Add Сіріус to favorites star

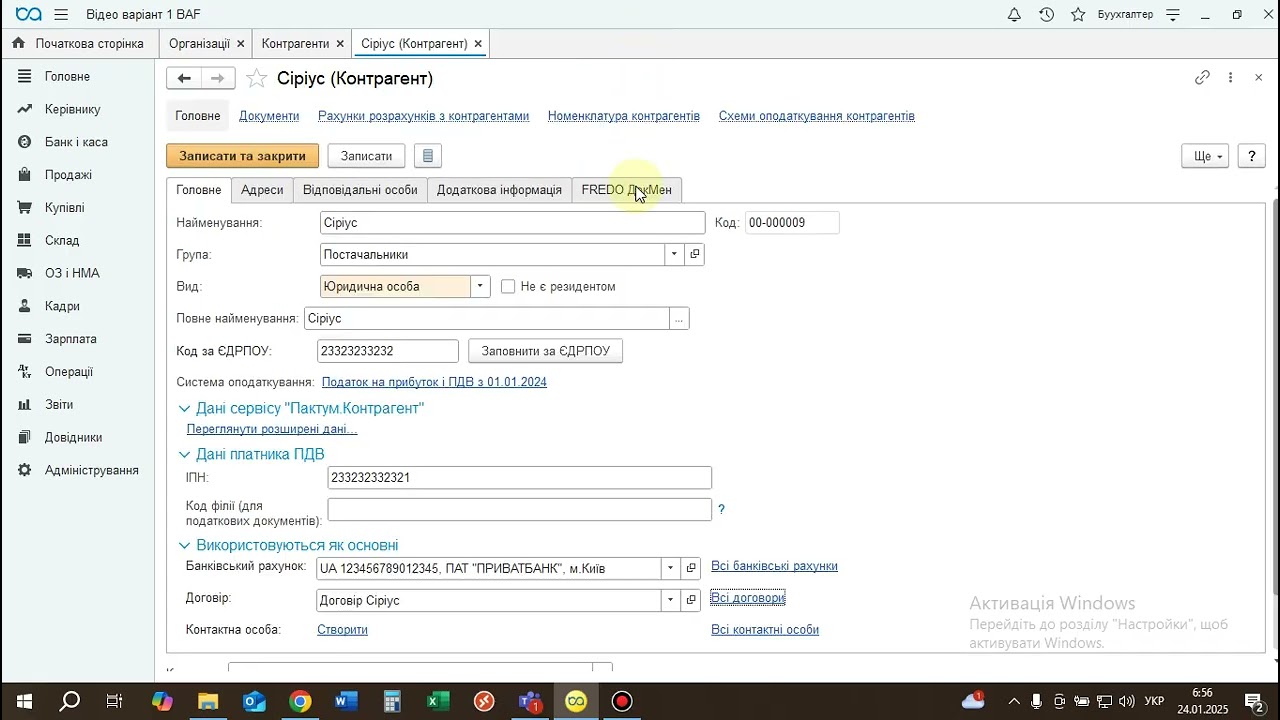[x=257, y=78]
